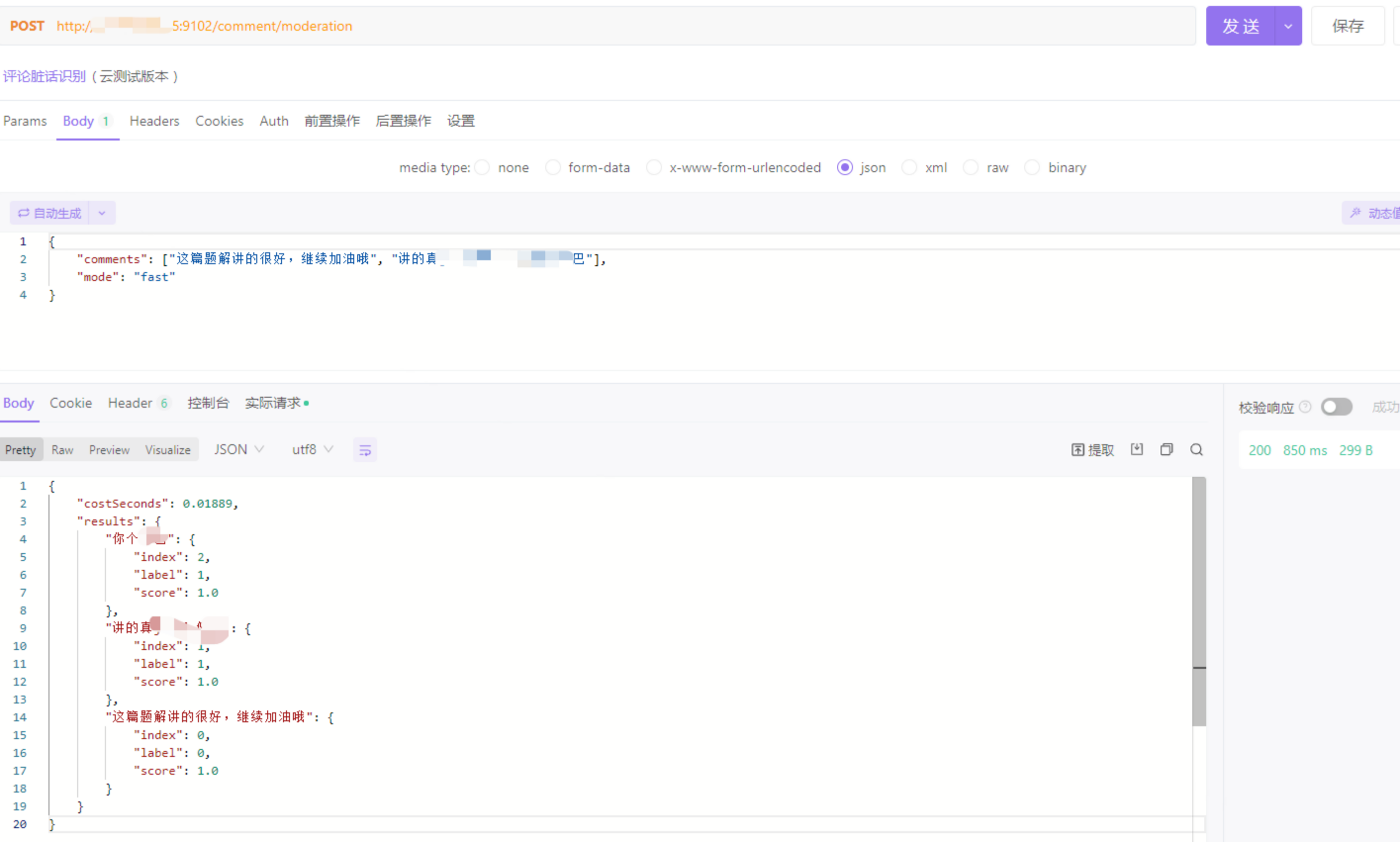Click the word wrap icon in response toolbar

coord(365,450)
